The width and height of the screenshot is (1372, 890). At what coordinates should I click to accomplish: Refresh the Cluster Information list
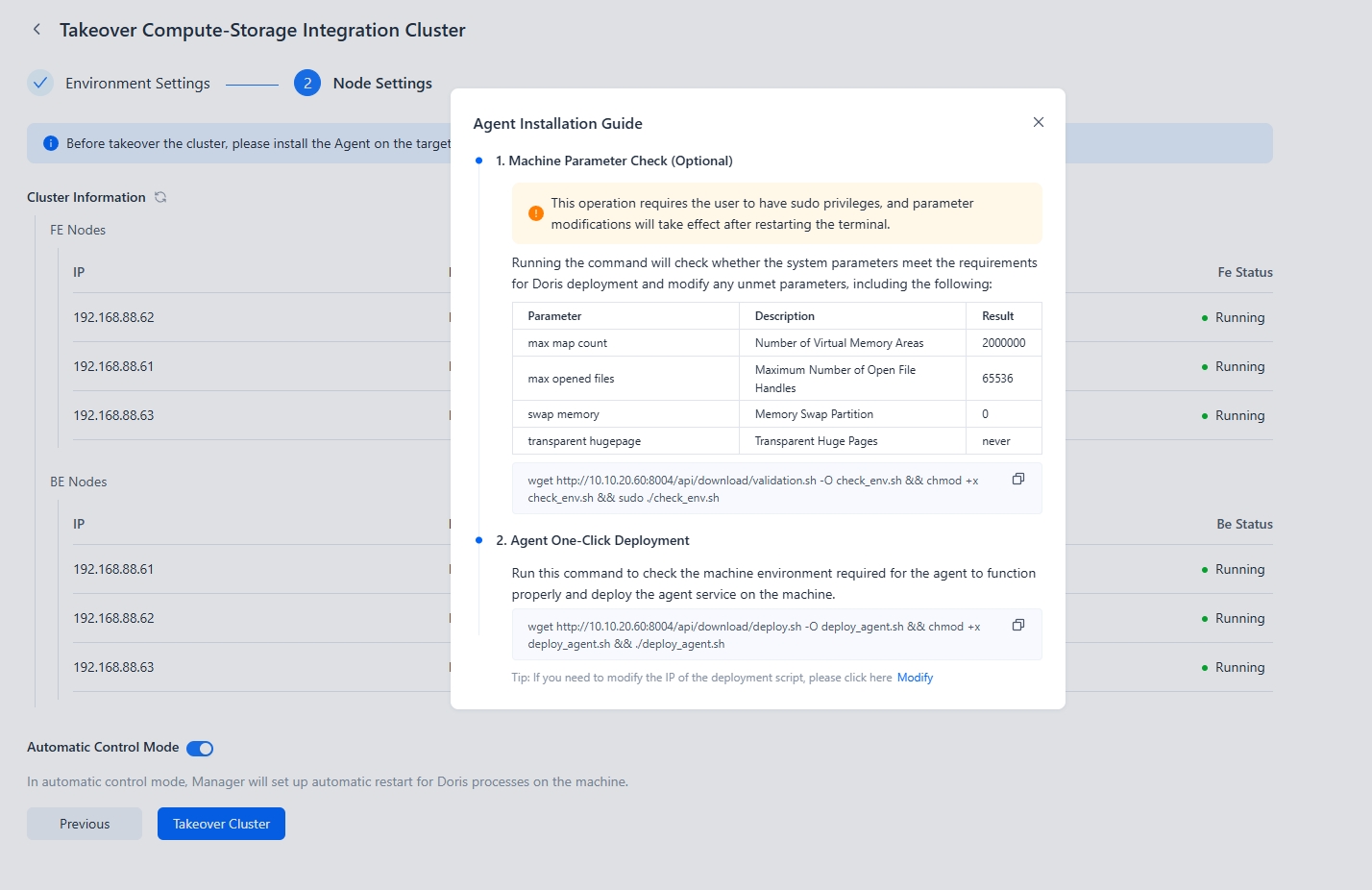point(160,197)
